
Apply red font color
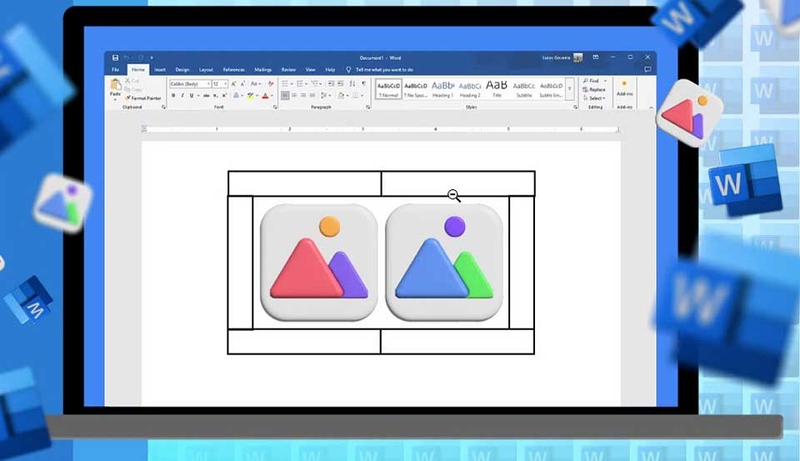coord(265,95)
